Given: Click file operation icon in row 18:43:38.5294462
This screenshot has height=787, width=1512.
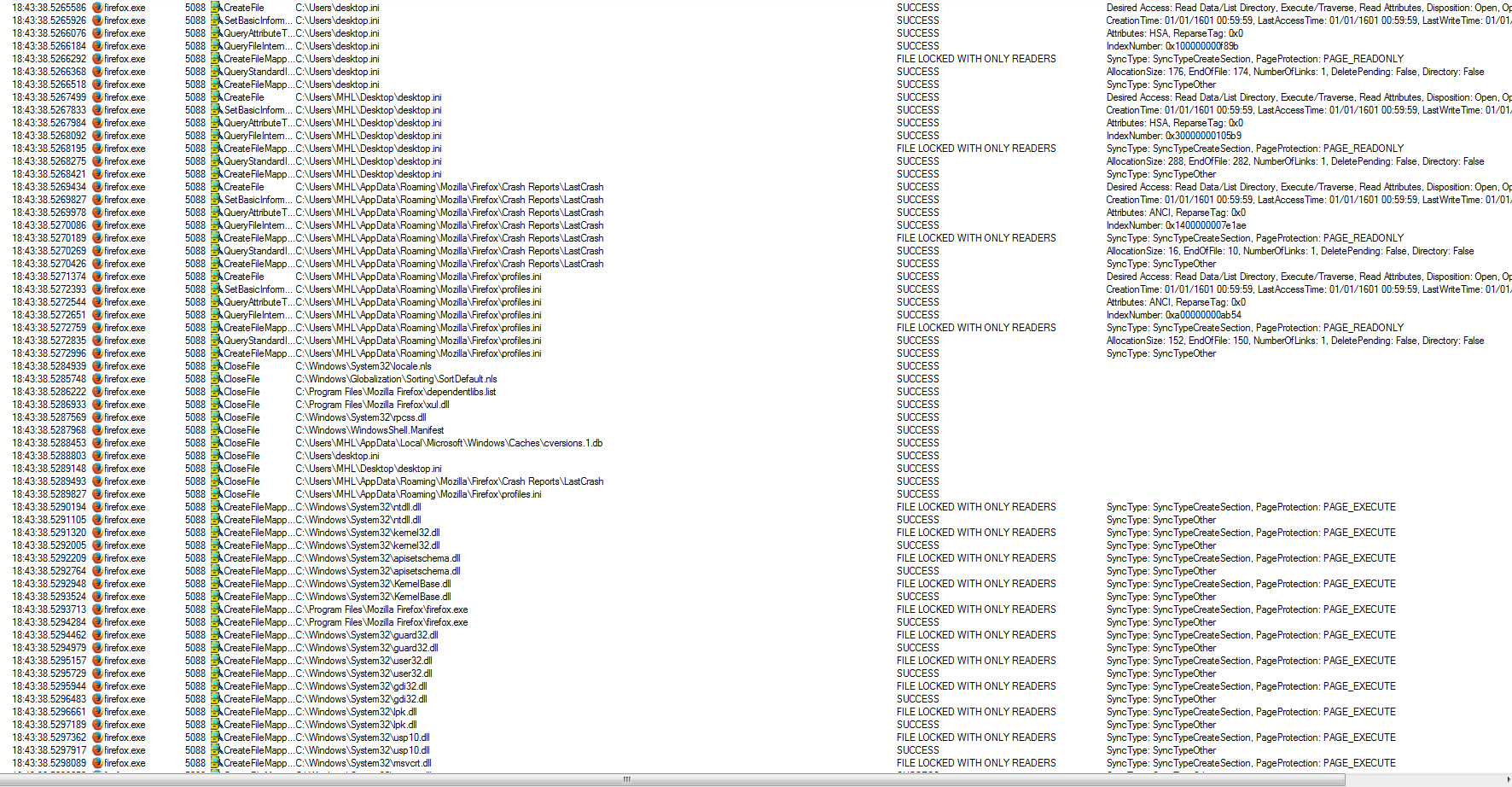Looking at the screenshot, I should (x=217, y=635).
